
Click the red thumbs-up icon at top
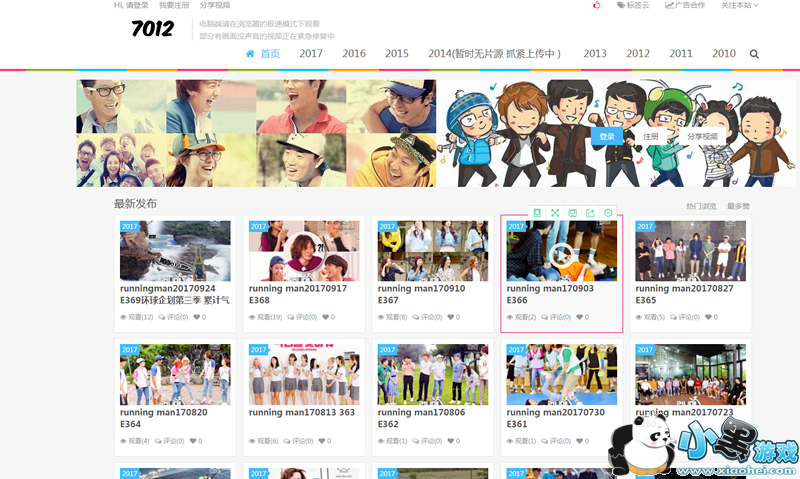[x=596, y=5]
